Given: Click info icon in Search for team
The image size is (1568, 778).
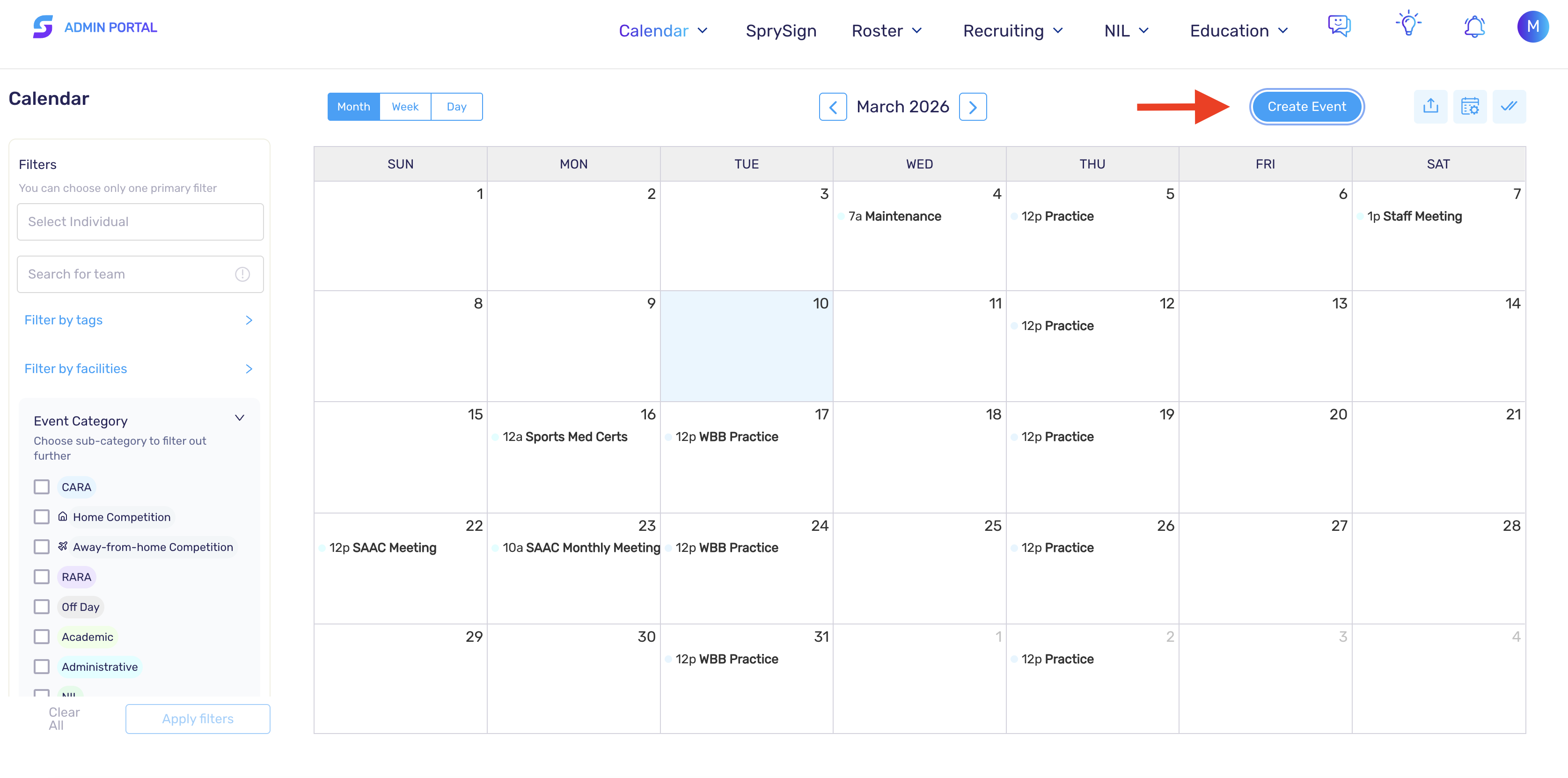Looking at the screenshot, I should [x=242, y=275].
